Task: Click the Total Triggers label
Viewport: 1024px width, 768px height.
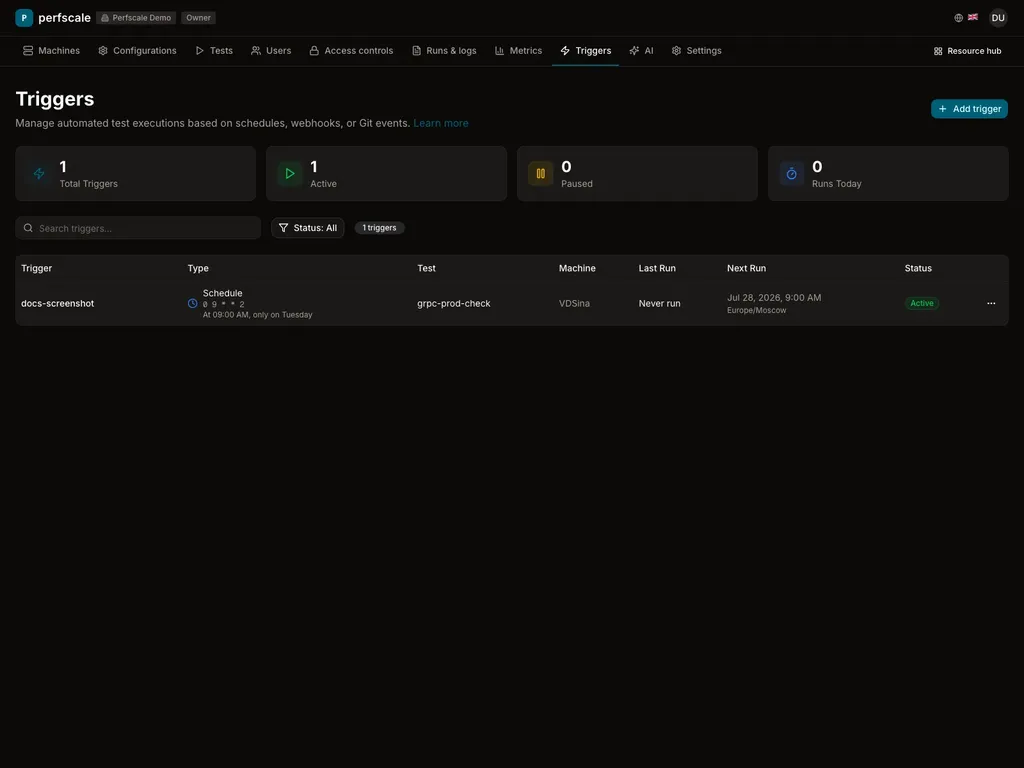Action: coord(89,184)
